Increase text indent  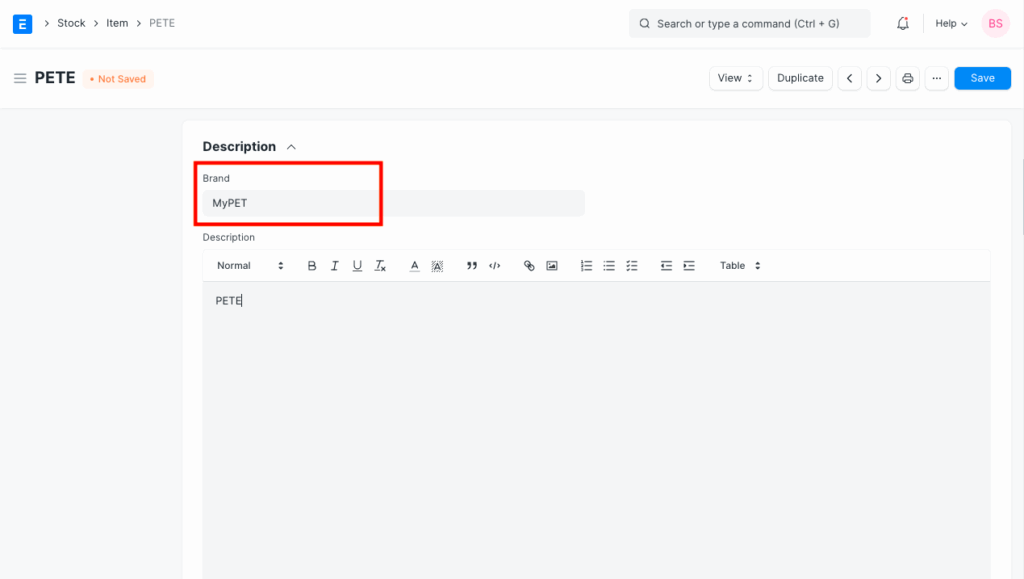pos(689,266)
